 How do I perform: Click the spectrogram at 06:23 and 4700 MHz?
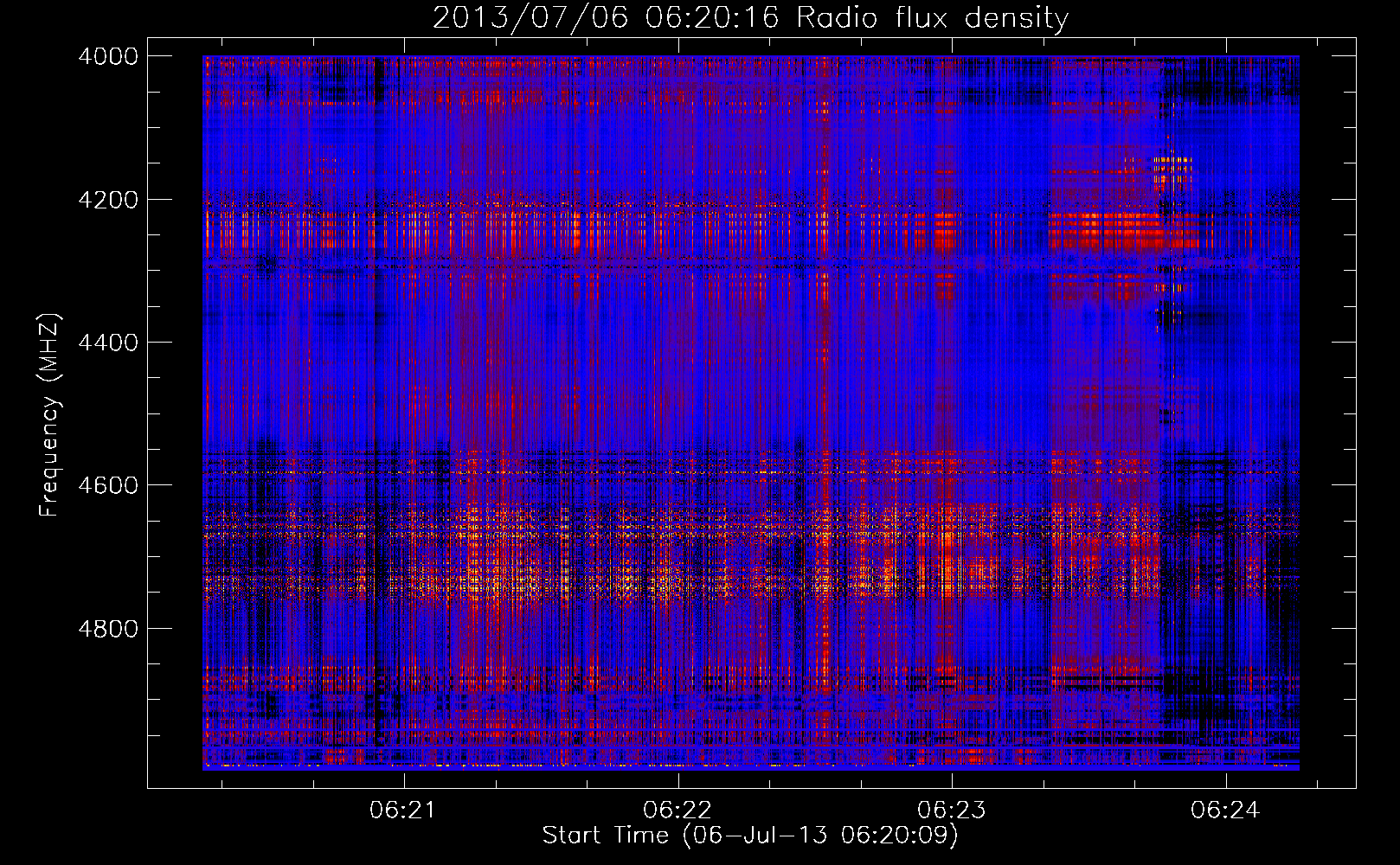(x=952, y=556)
